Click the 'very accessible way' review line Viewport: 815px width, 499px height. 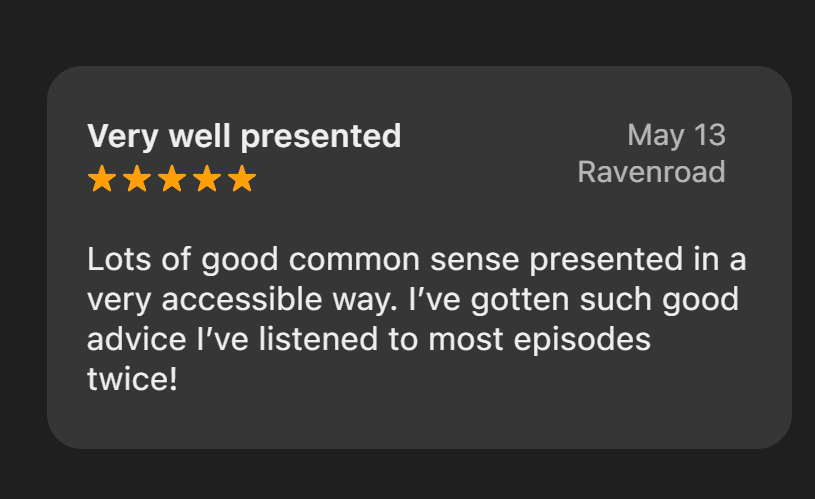[413, 300]
